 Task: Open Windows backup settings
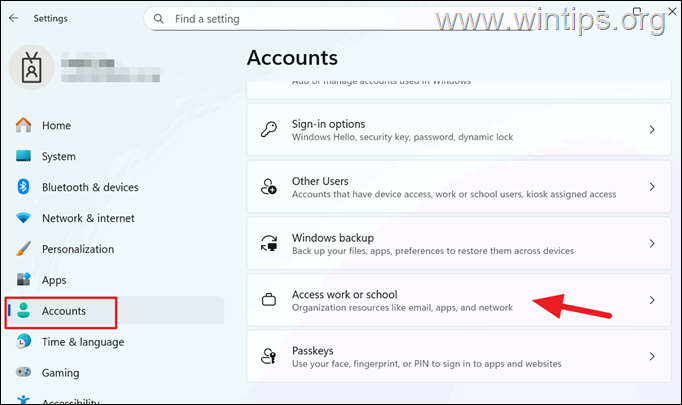click(x=459, y=243)
